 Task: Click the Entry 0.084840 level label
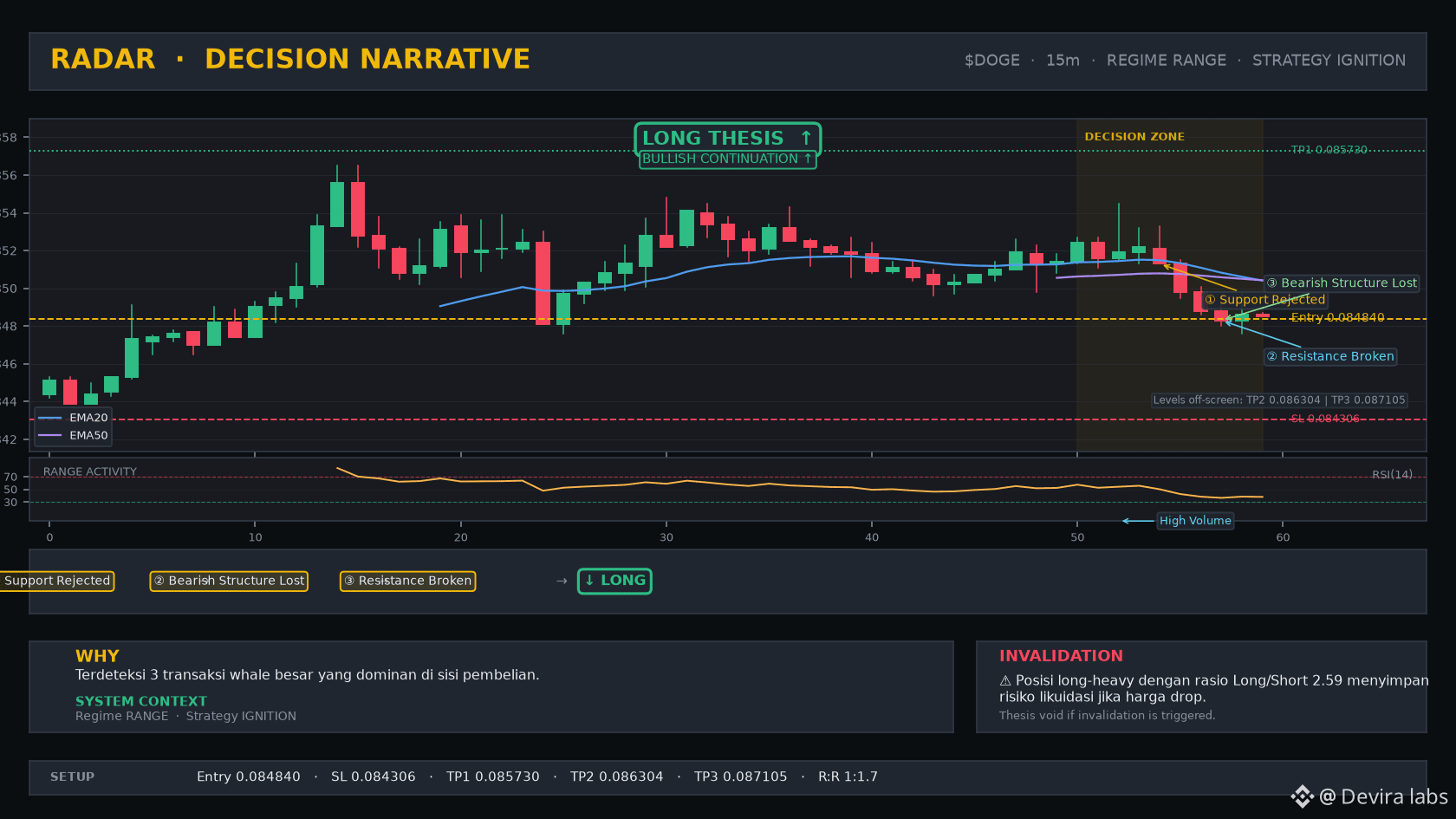tap(1337, 318)
